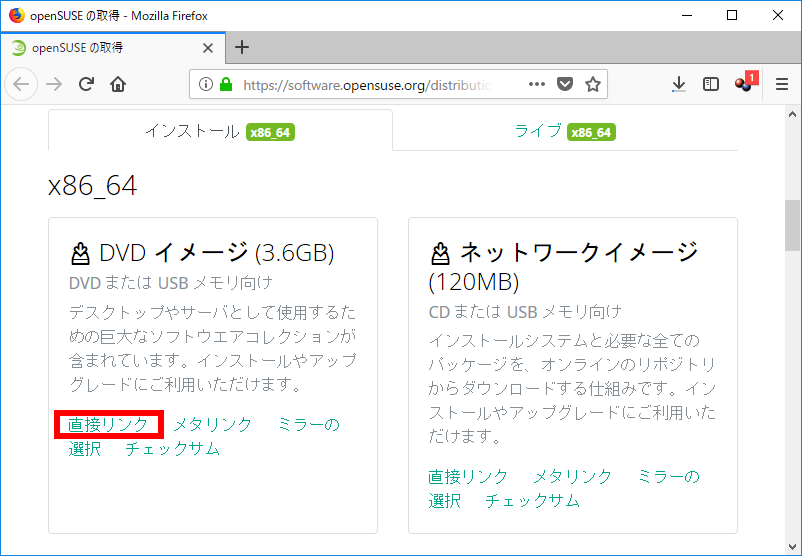802x556 pixels.
Task: Reload the current page
Action: [x=86, y=84]
